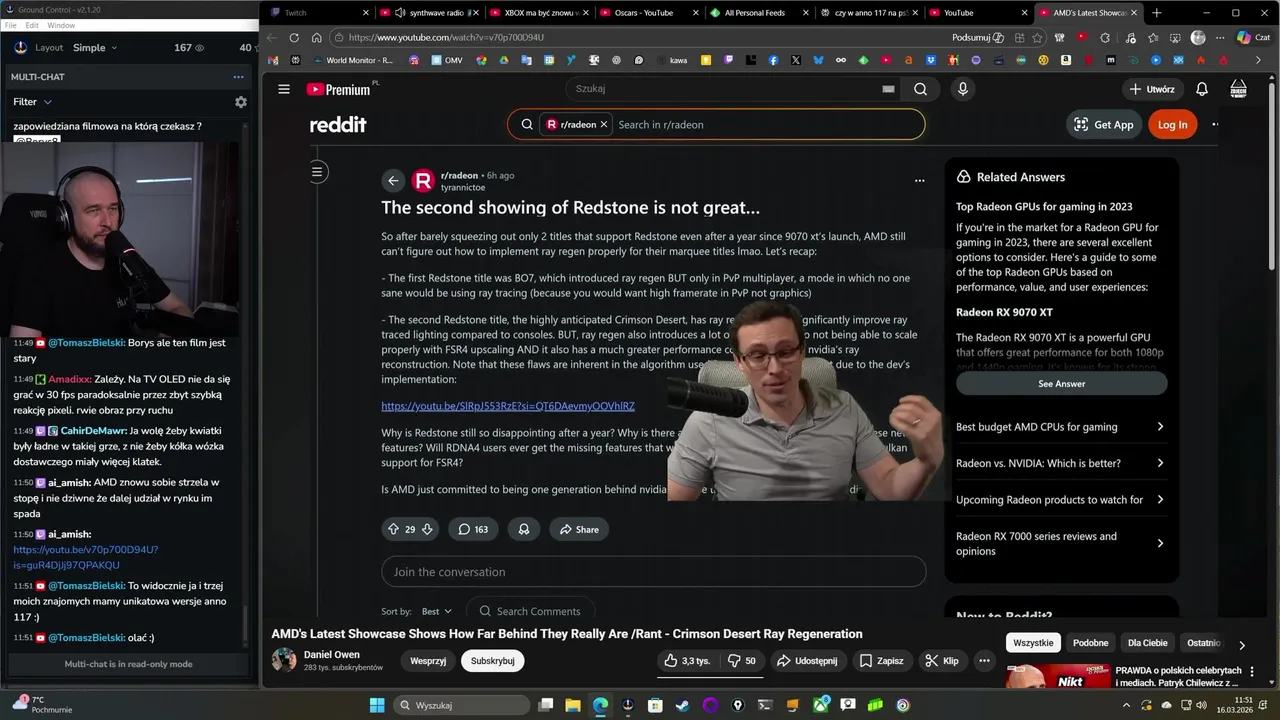
Task: Share the Reddit post
Action: [579, 529]
